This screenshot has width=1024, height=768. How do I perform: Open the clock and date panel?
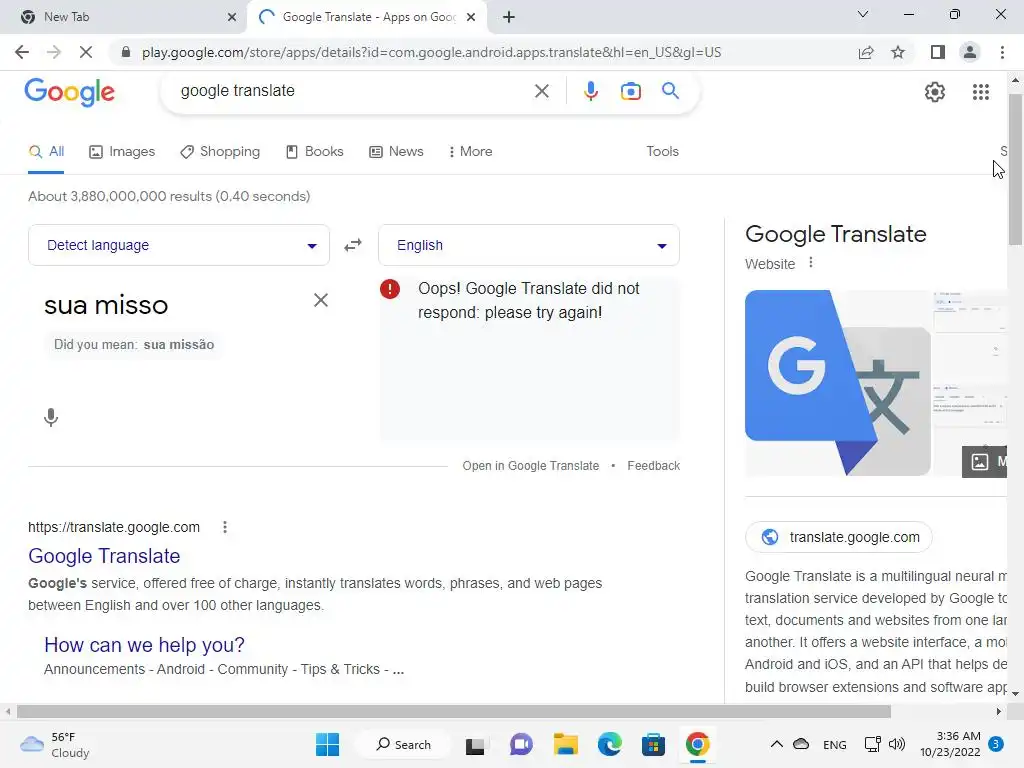950,744
